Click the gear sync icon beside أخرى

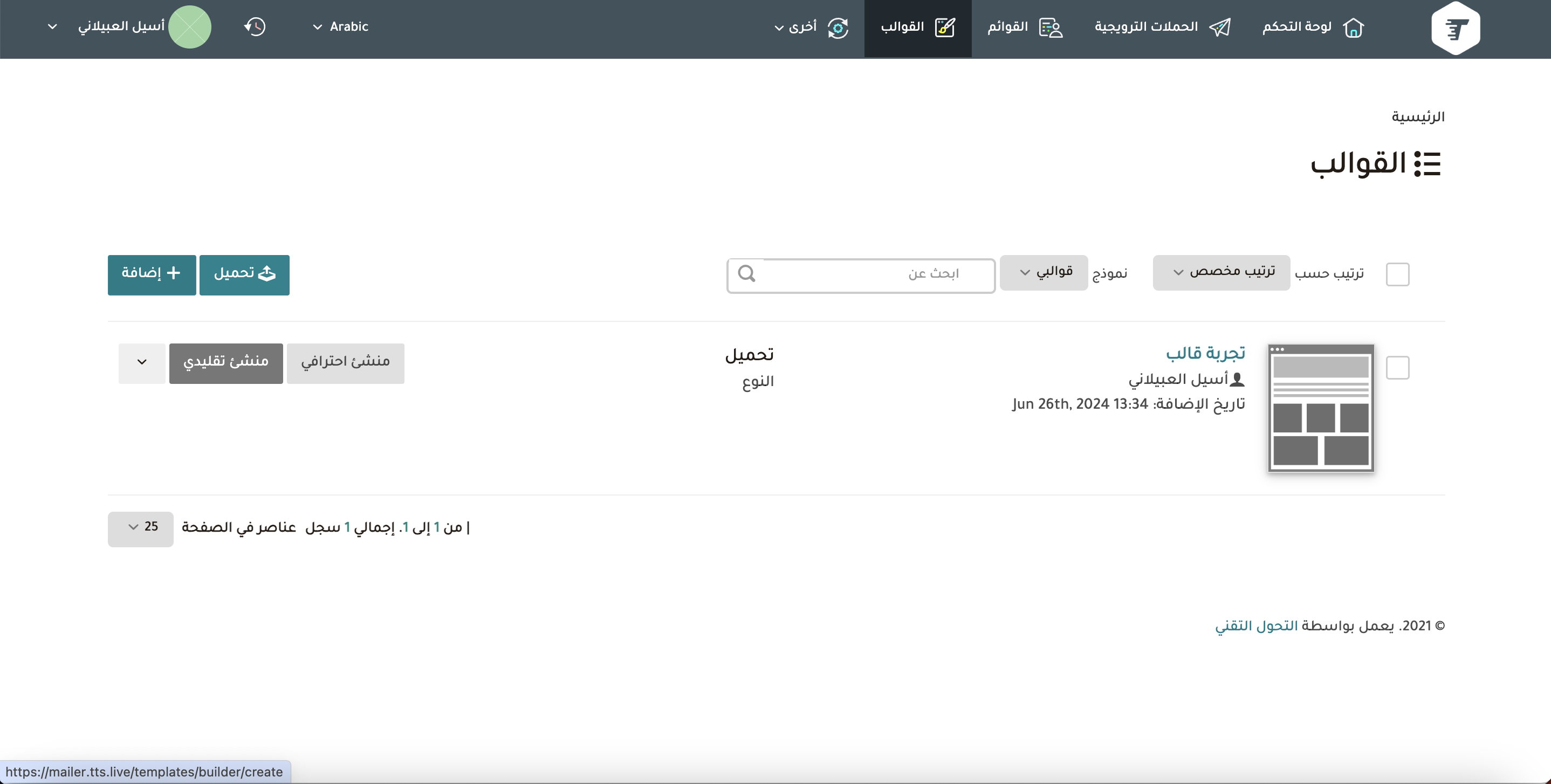point(838,27)
